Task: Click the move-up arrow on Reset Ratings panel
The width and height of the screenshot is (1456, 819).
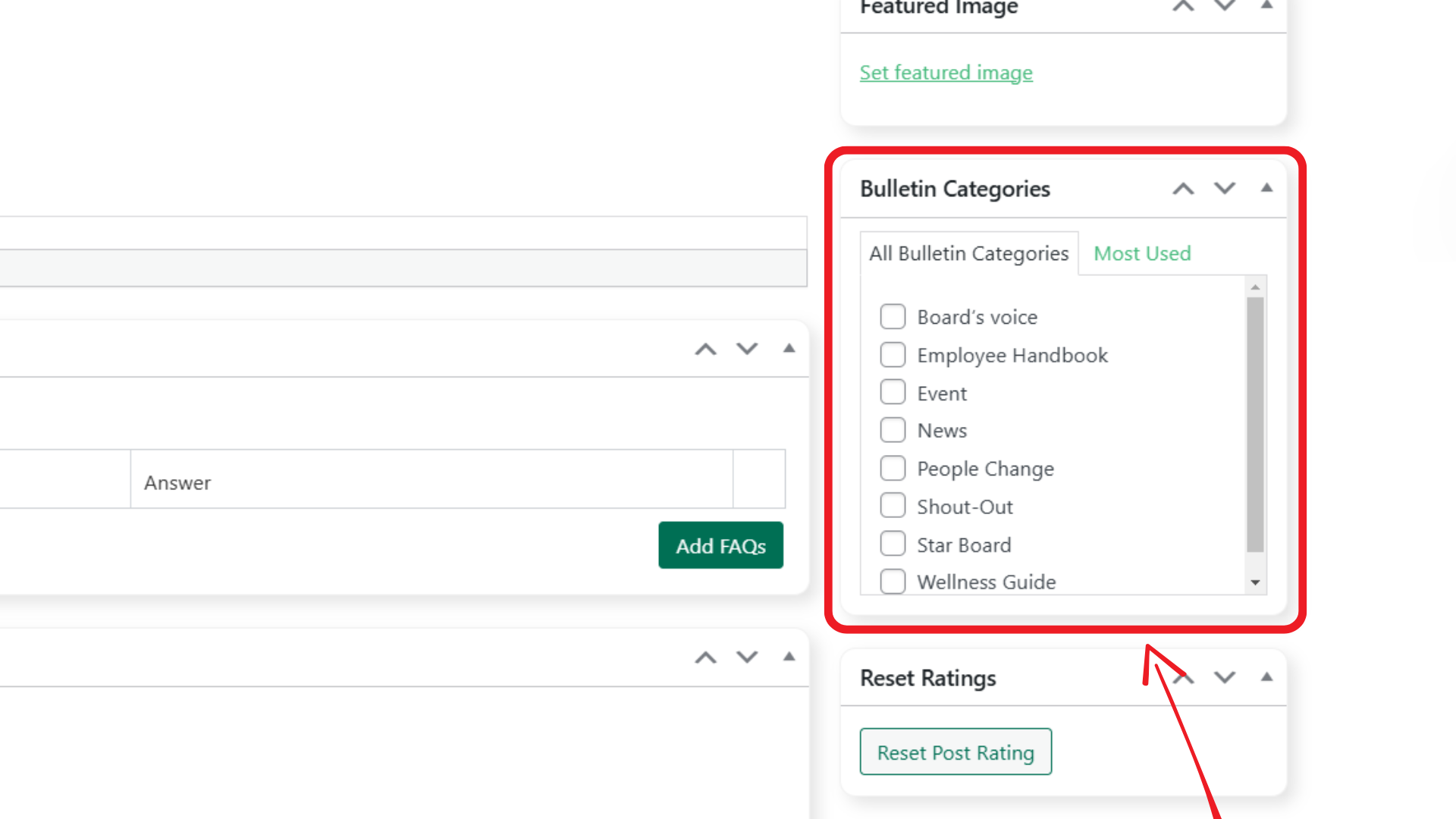Action: click(x=1182, y=677)
